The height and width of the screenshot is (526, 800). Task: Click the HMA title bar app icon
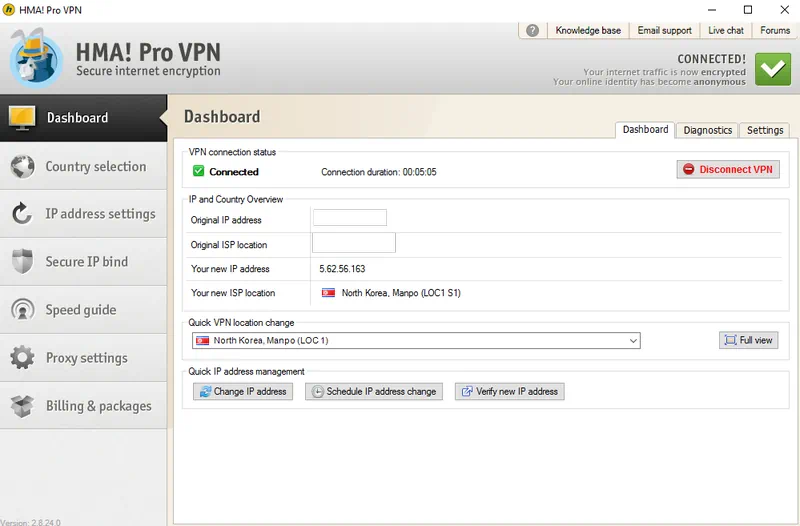click(x=9, y=10)
